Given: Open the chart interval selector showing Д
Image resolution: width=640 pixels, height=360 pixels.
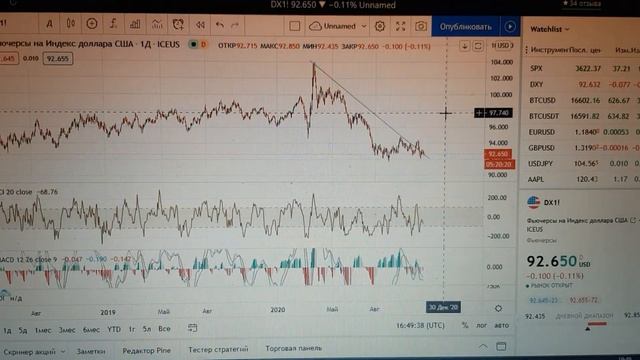Looking at the screenshot, I should [x=49, y=24].
